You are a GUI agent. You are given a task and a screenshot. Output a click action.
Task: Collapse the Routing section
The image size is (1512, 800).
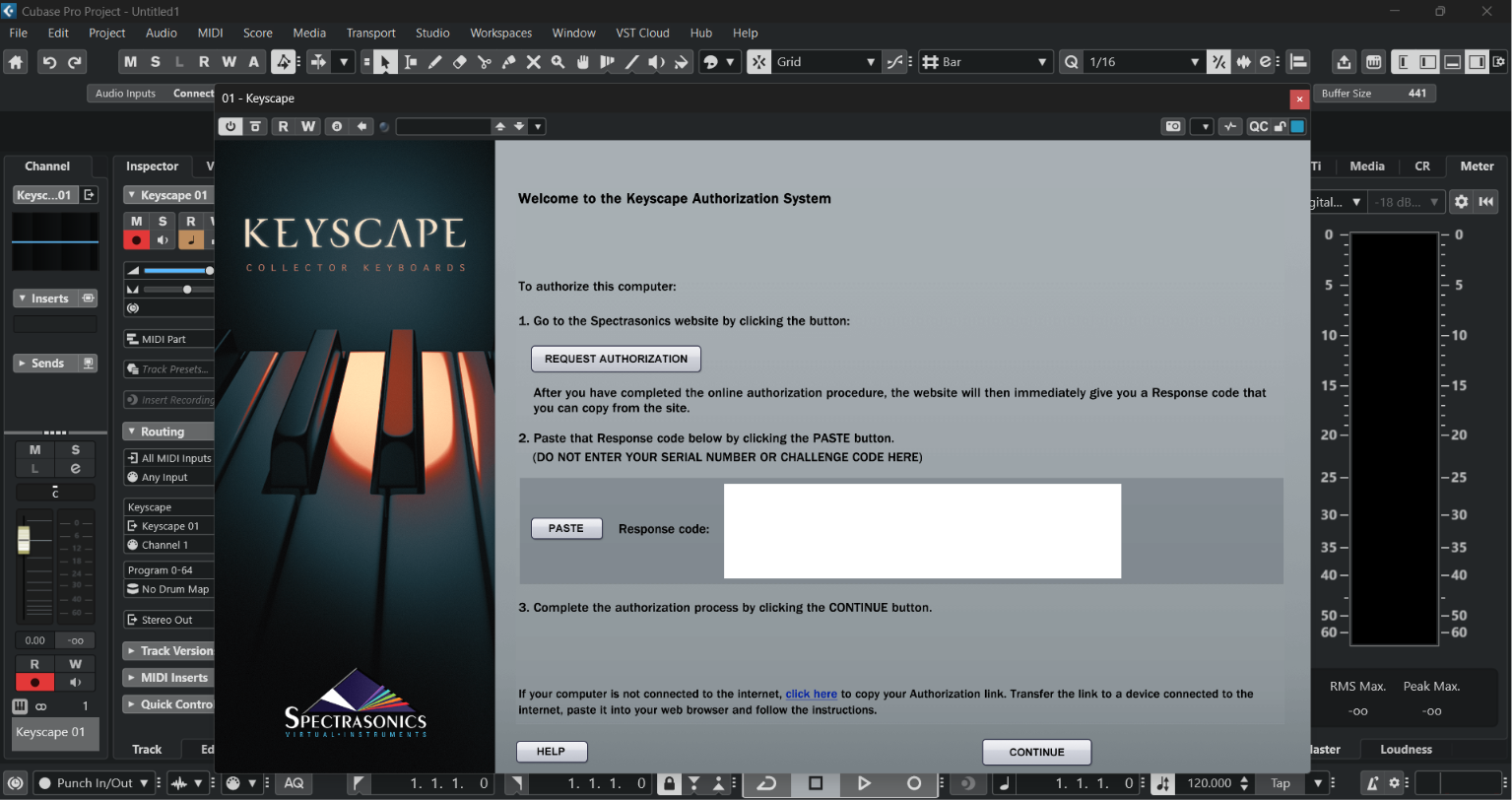pyautogui.click(x=168, y=432)
